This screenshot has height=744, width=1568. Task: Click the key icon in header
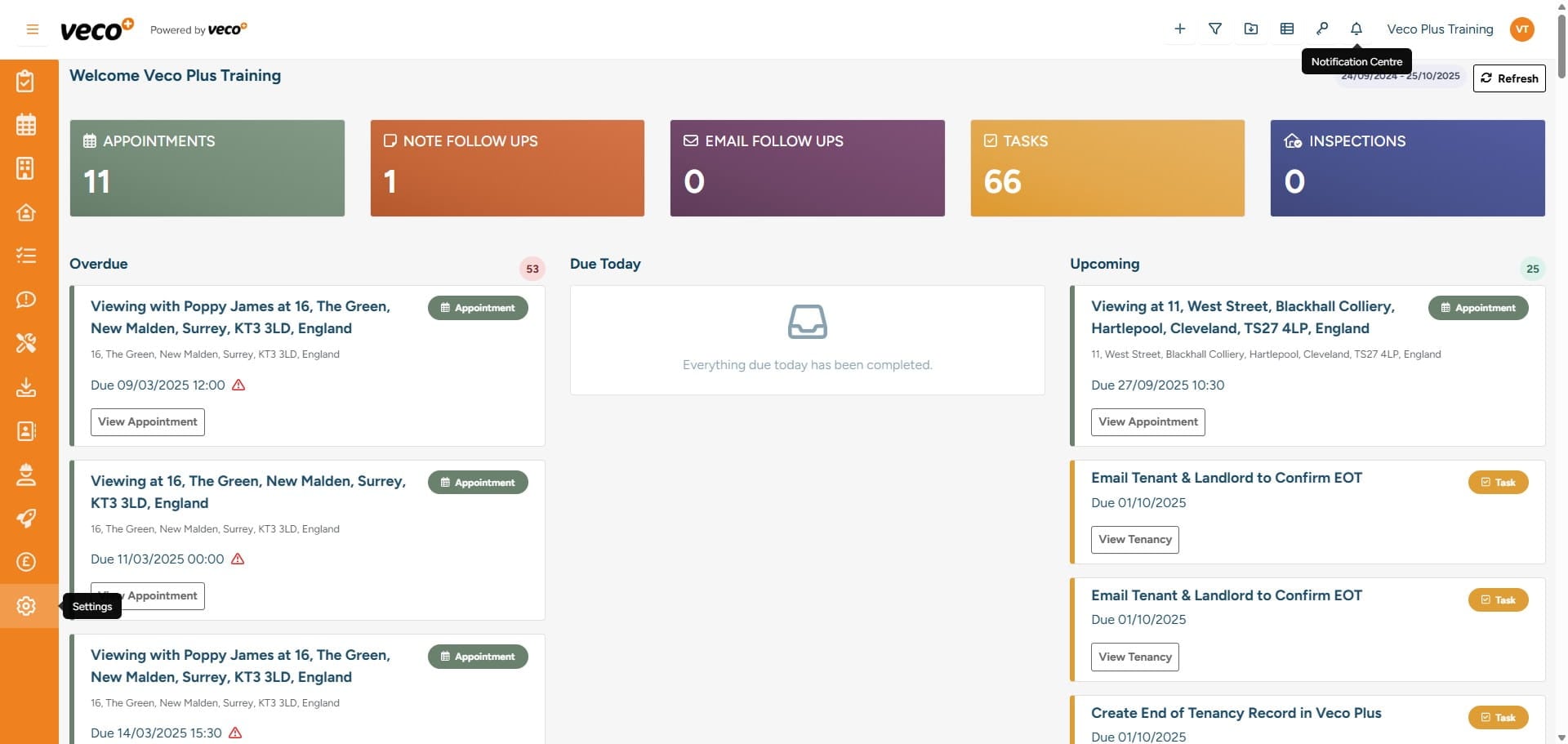pyautogui.click(x=1321, y=29)
